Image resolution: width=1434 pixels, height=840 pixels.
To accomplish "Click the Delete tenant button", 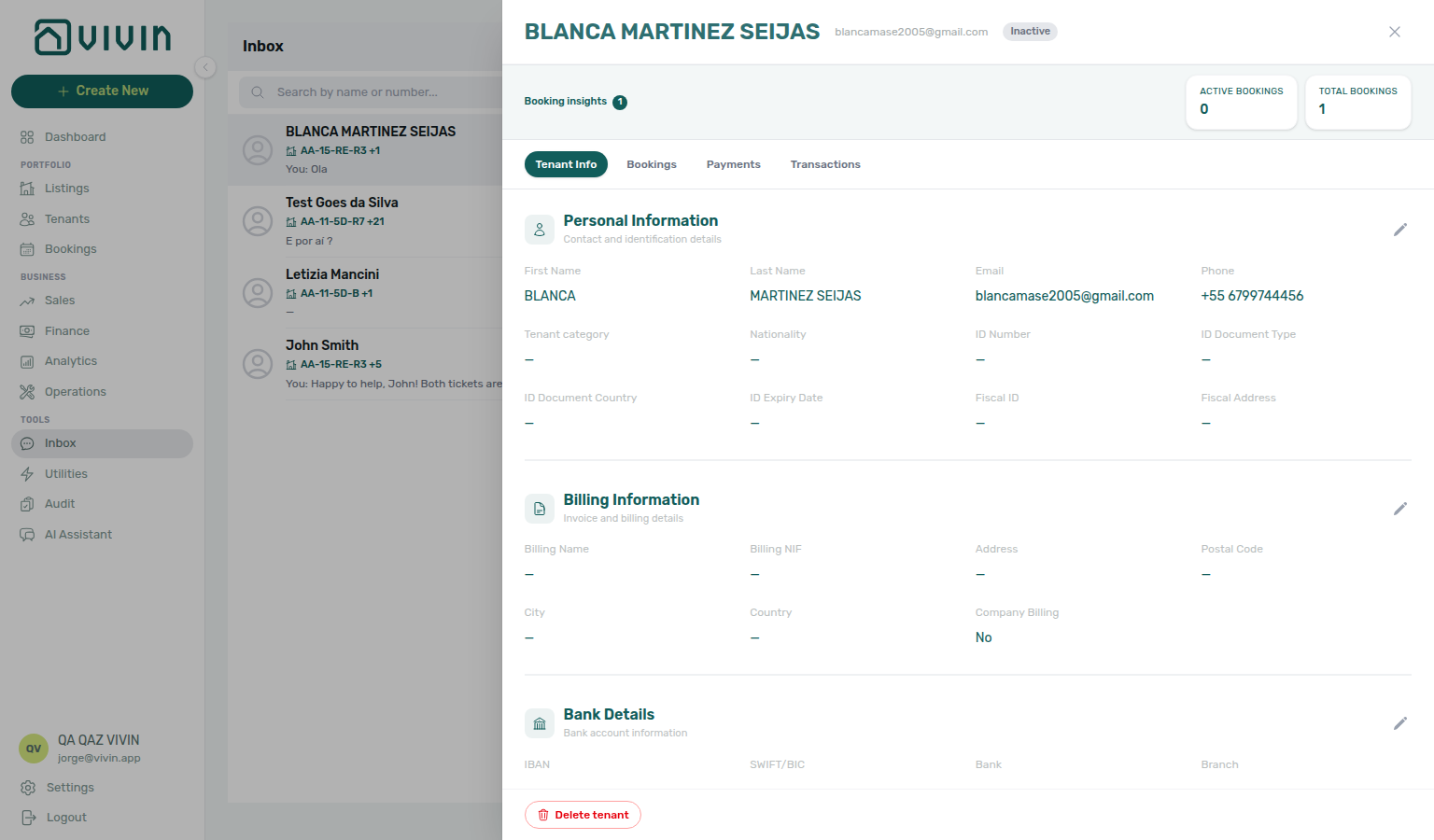I will tap(583, 815).
